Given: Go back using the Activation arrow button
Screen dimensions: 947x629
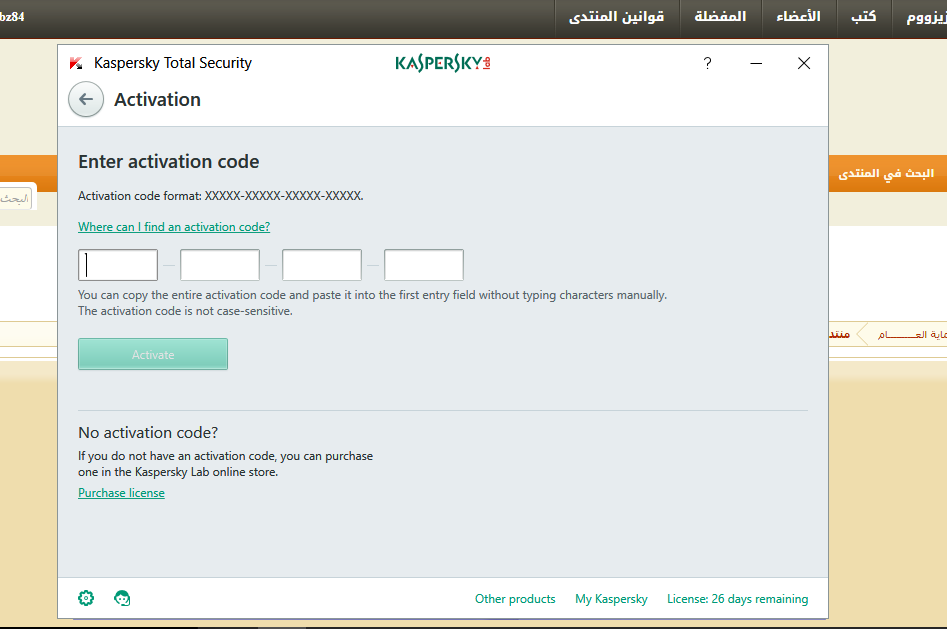Looking at the screenshot, I should (x=86, y=100).
